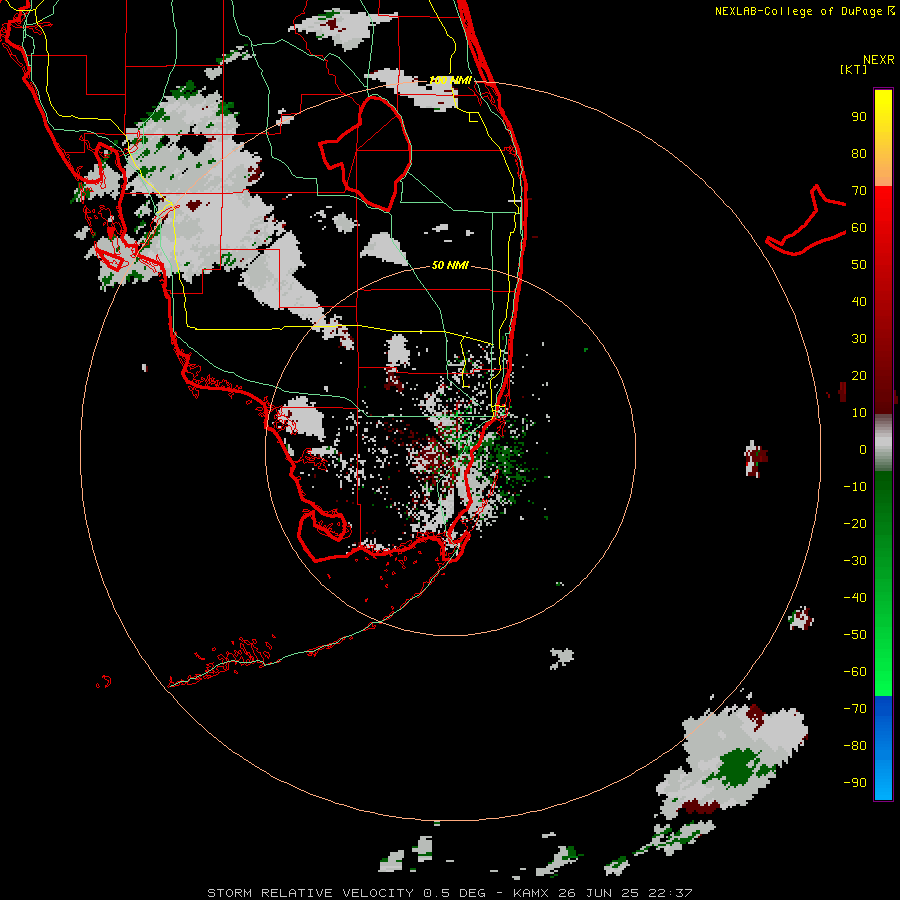Screen dimensions: 900x900
Task: Click the [KT] units label
Action: click(853, 69)
